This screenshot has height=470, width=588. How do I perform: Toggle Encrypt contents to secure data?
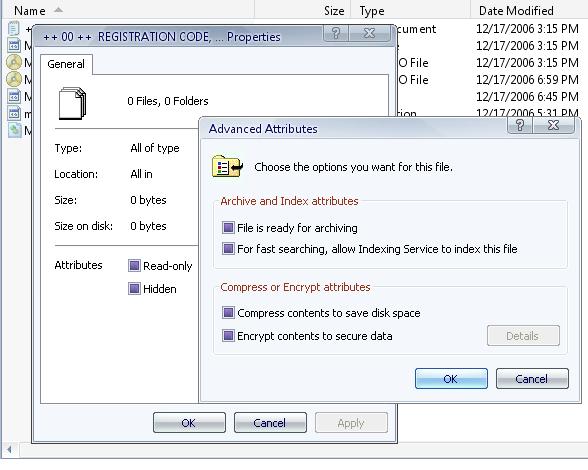[228, 335]
